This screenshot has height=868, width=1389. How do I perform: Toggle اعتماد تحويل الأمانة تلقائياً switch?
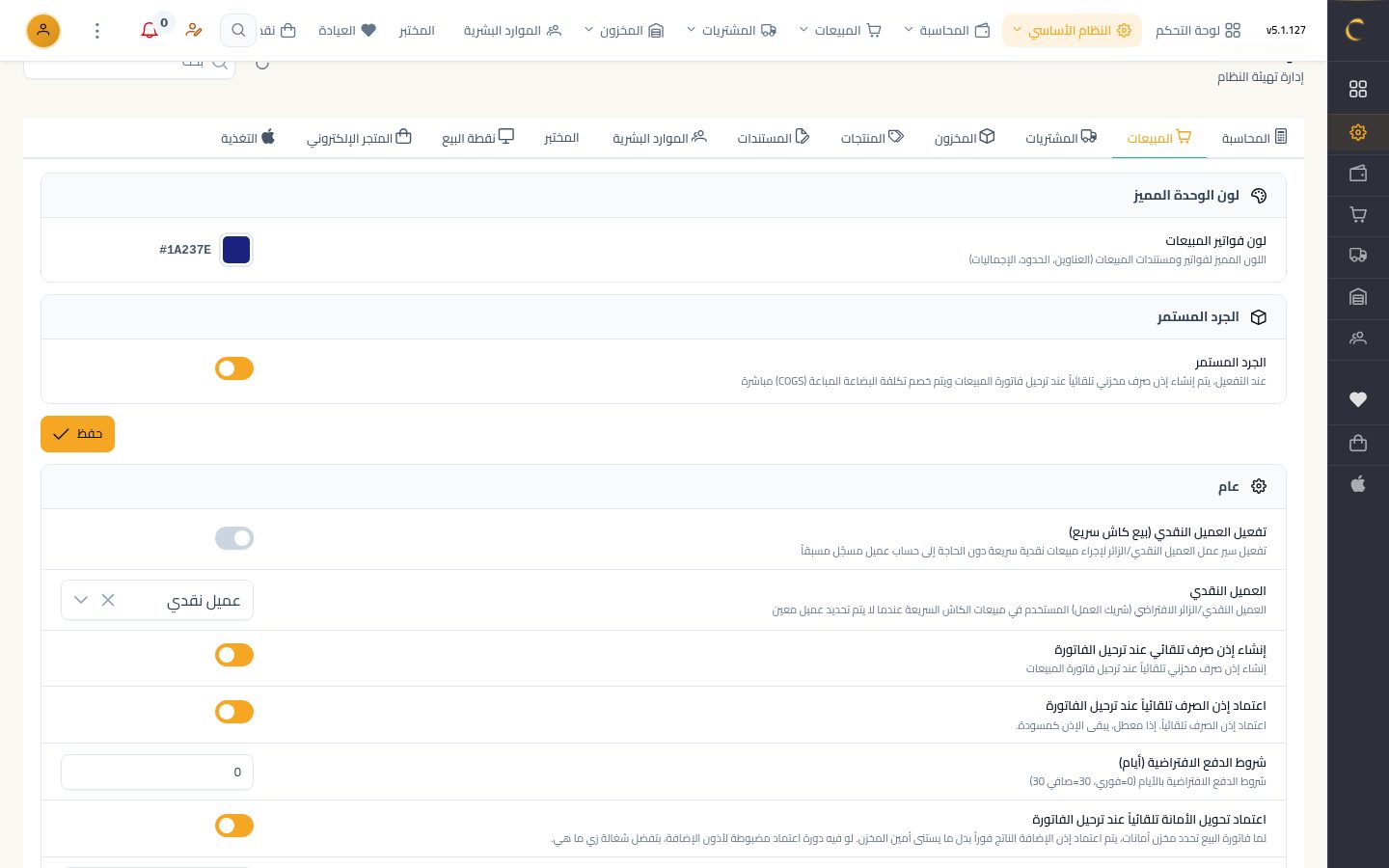[234, 826]
